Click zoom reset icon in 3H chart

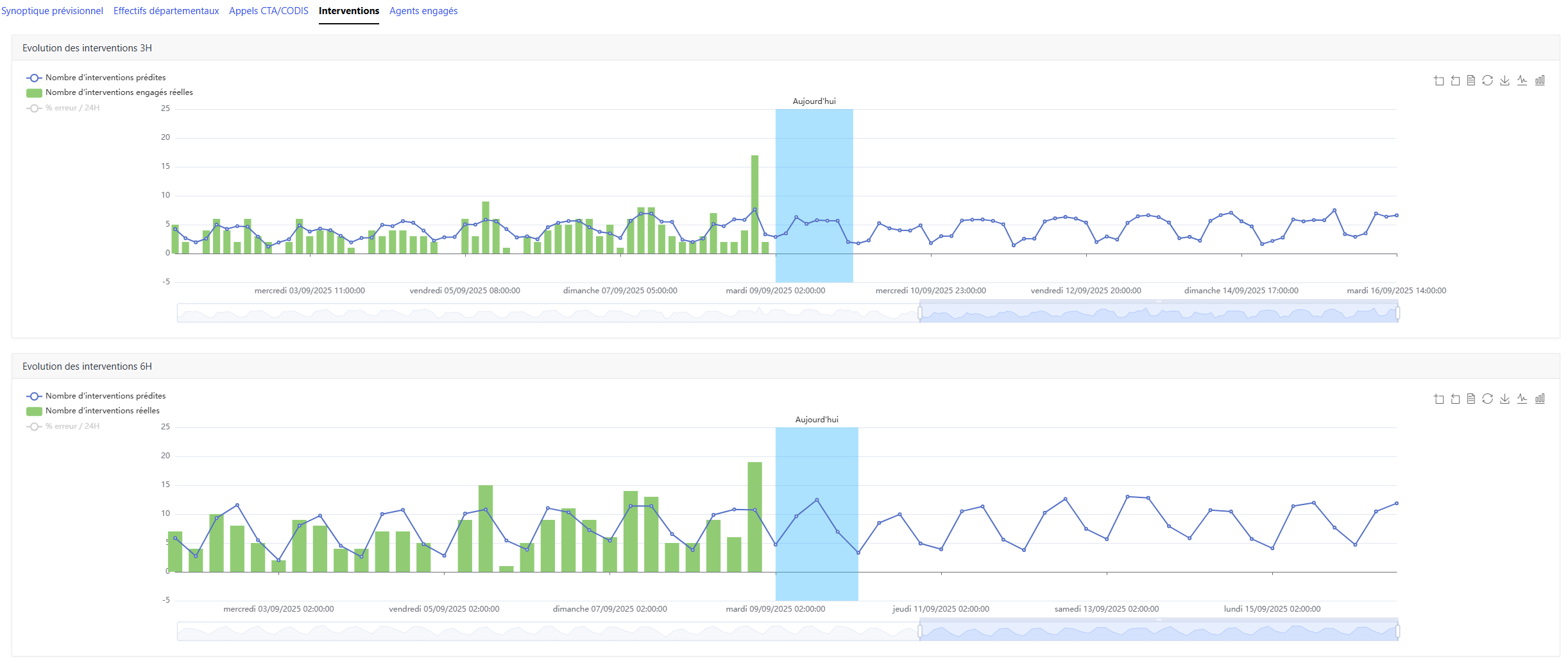[1455, 80]
